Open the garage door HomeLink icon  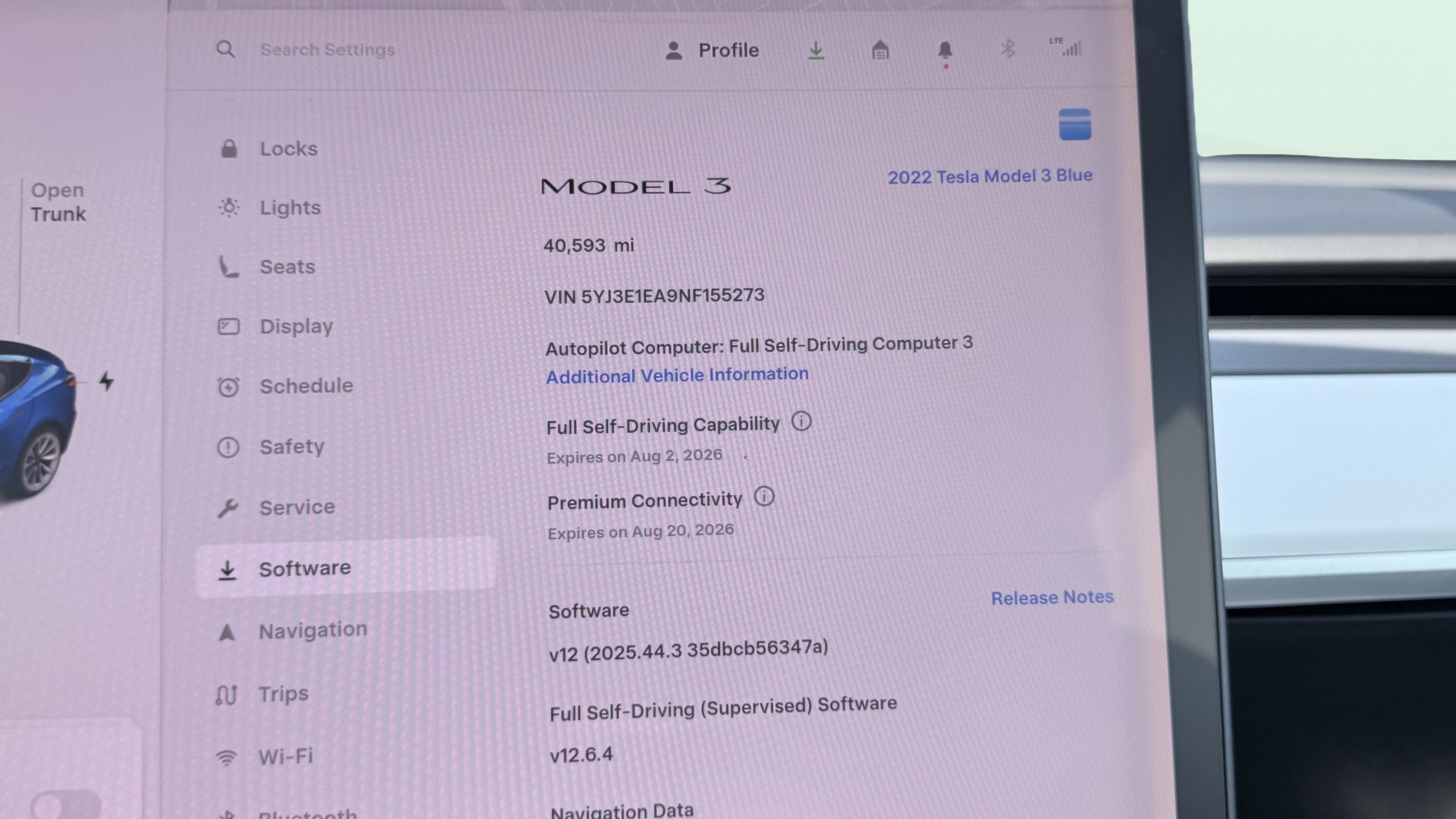click(880, 50)
